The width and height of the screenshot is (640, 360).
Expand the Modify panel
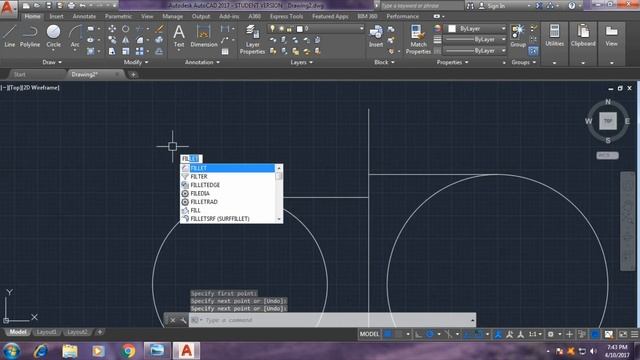point(136,62)
